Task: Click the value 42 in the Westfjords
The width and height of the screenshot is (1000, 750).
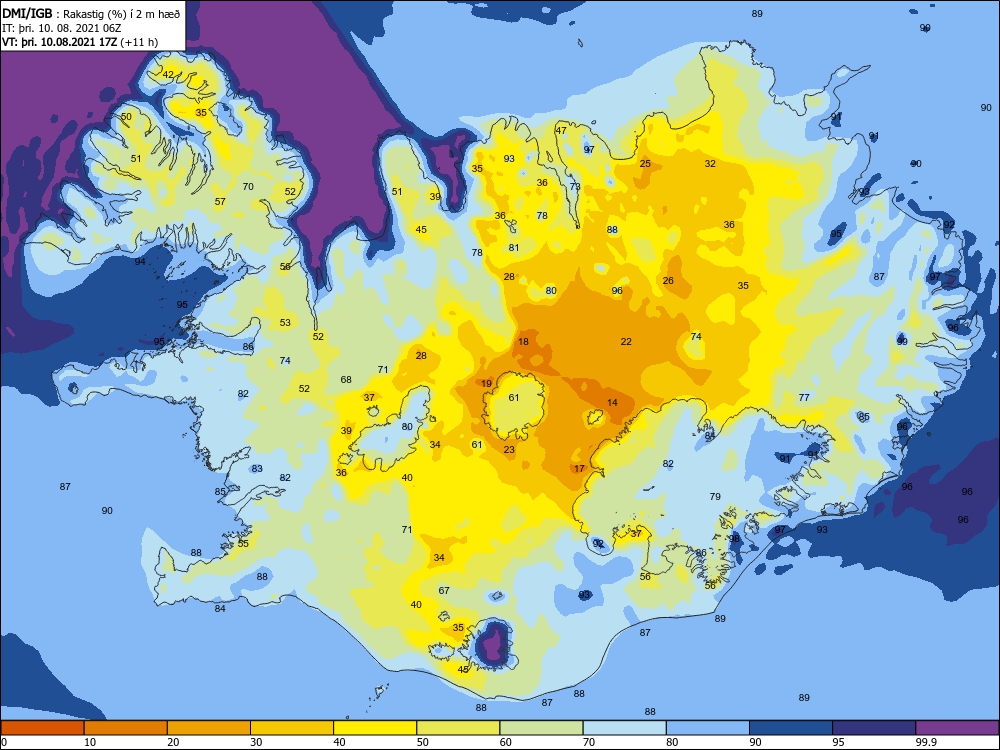Action: point(168,75)
